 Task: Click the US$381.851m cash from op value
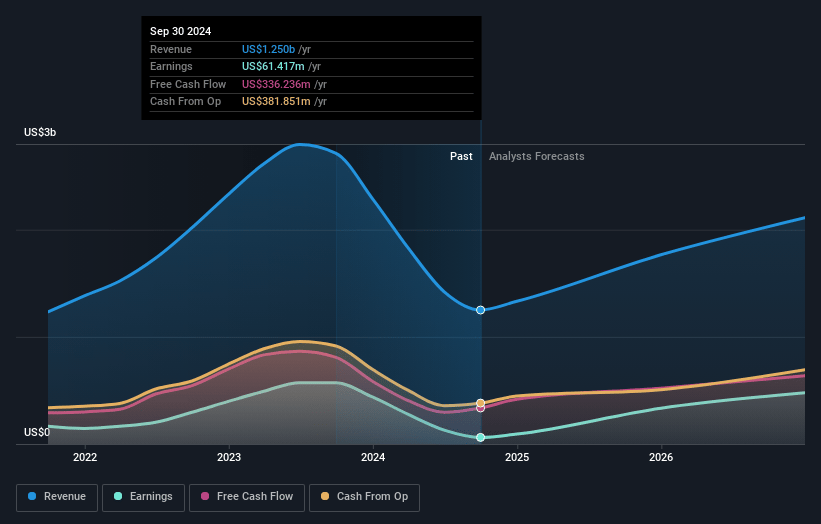tap(276, 102)
